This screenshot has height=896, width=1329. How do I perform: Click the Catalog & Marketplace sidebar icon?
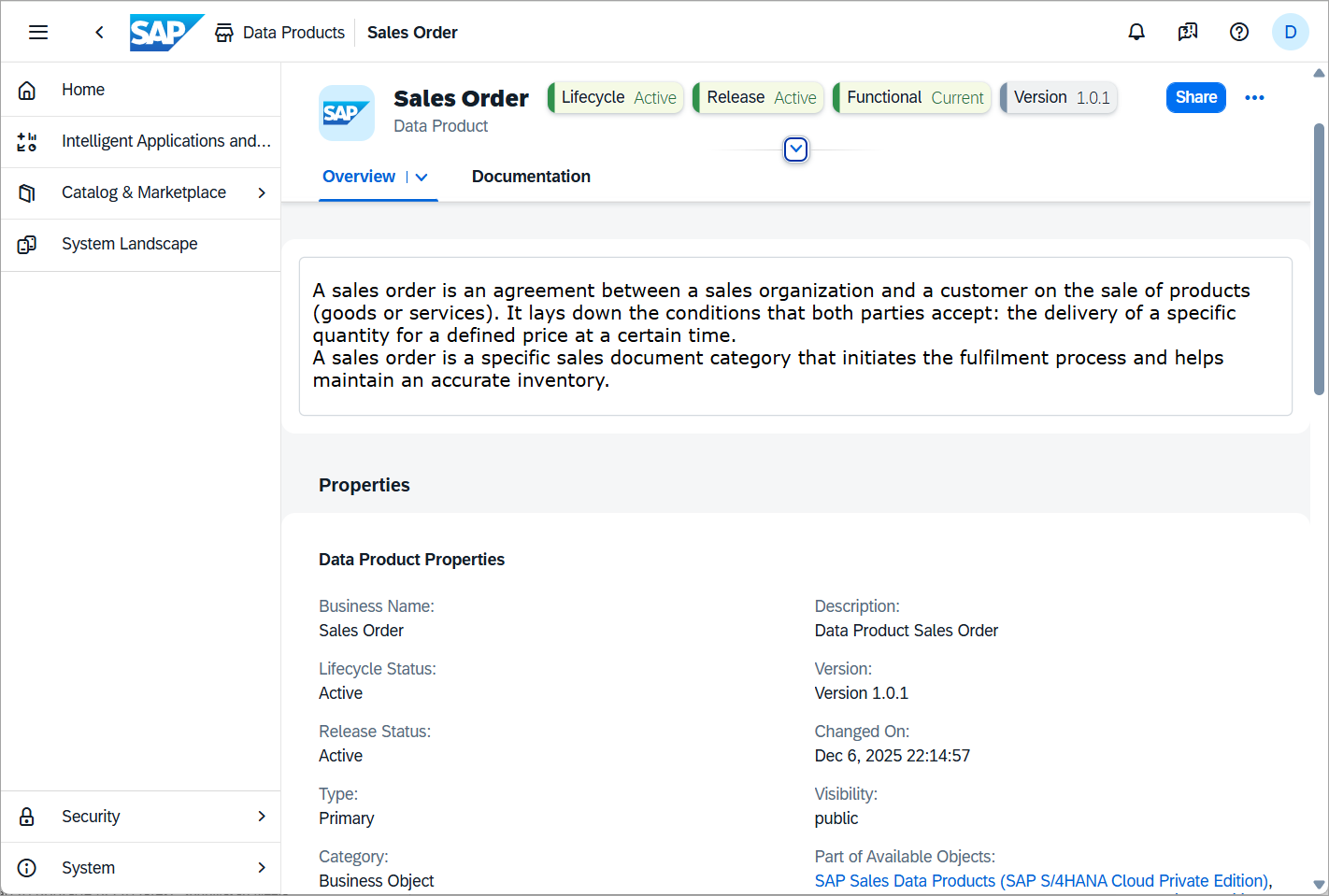pos(27,192)
